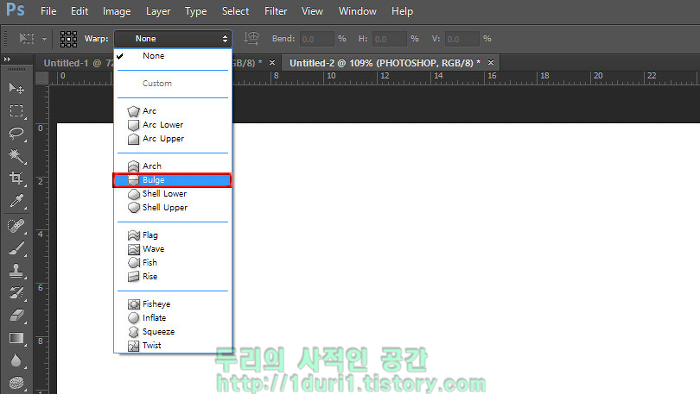Choose Twist warp style
Viewport: 700px width, 394px height.
173,345
